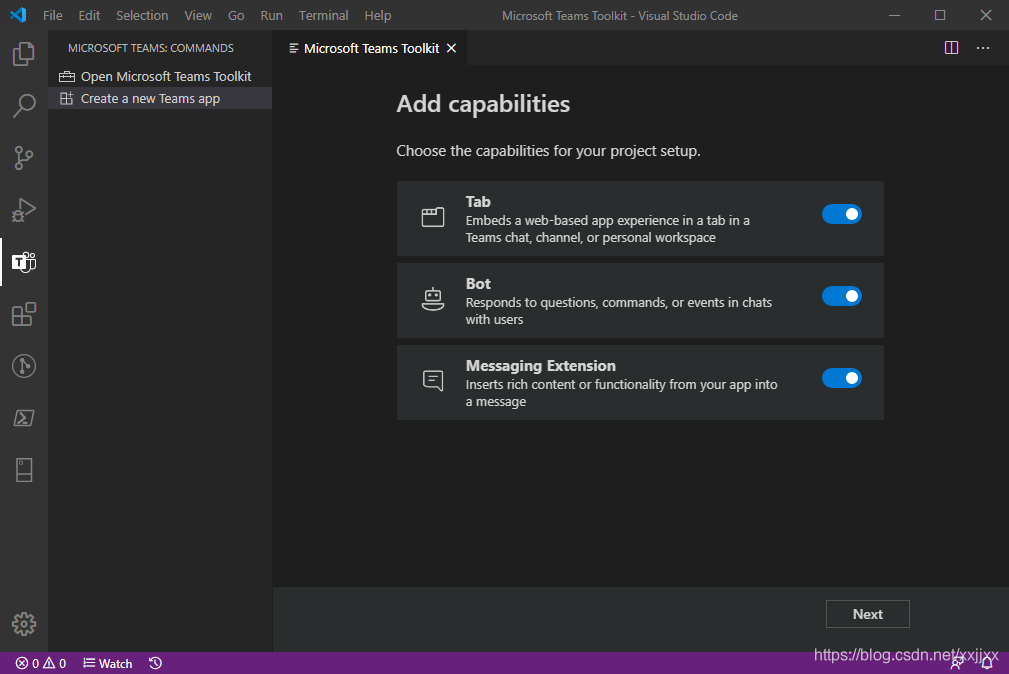Click the Messaging Extension chat icon
Viewport: 1009px width, 674px height.
click(x=432, y=380)
